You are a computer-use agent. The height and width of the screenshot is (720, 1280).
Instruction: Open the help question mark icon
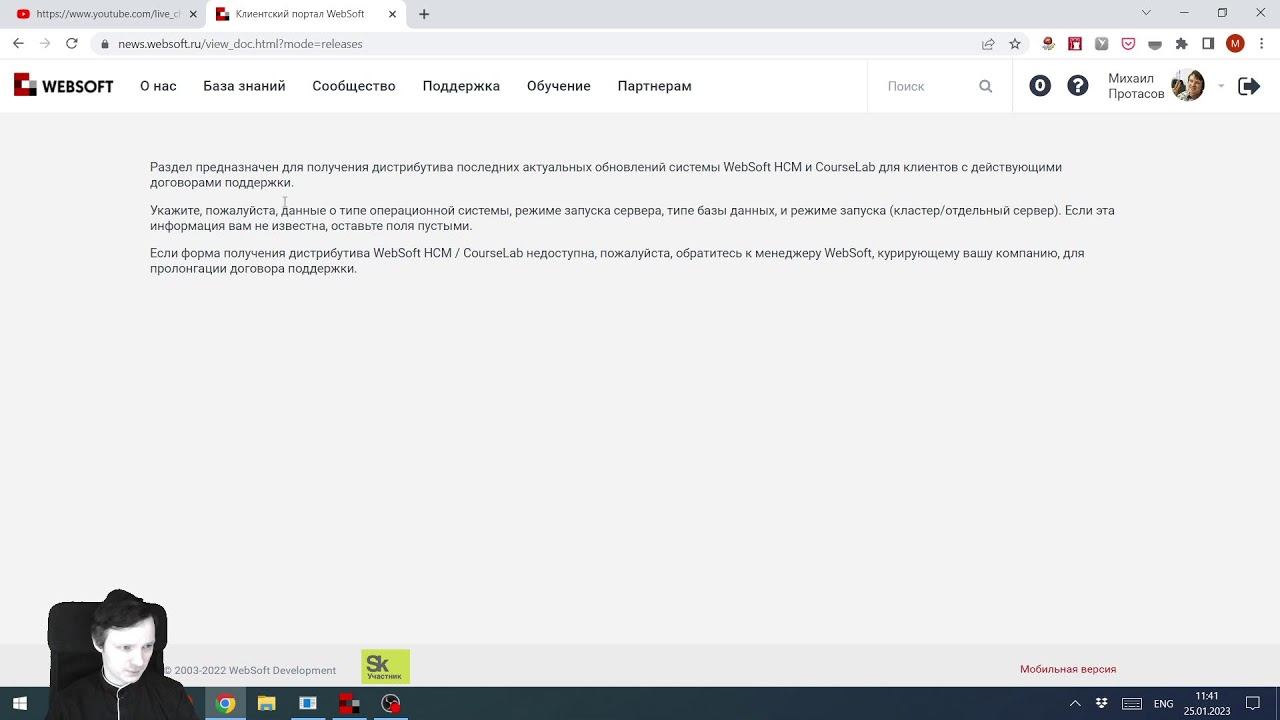[1078, 86]
